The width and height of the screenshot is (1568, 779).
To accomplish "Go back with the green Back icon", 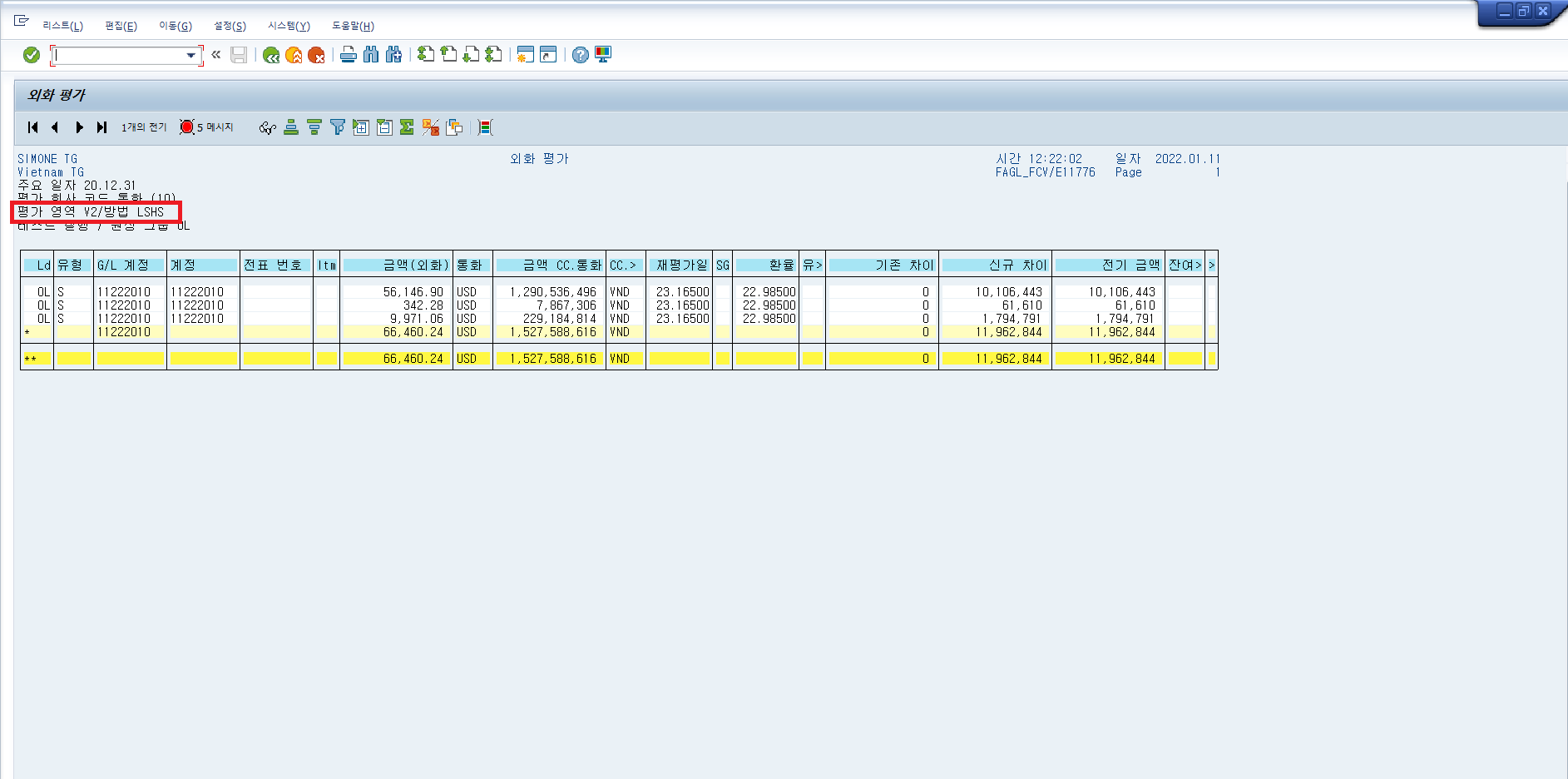I will [271, 55].
